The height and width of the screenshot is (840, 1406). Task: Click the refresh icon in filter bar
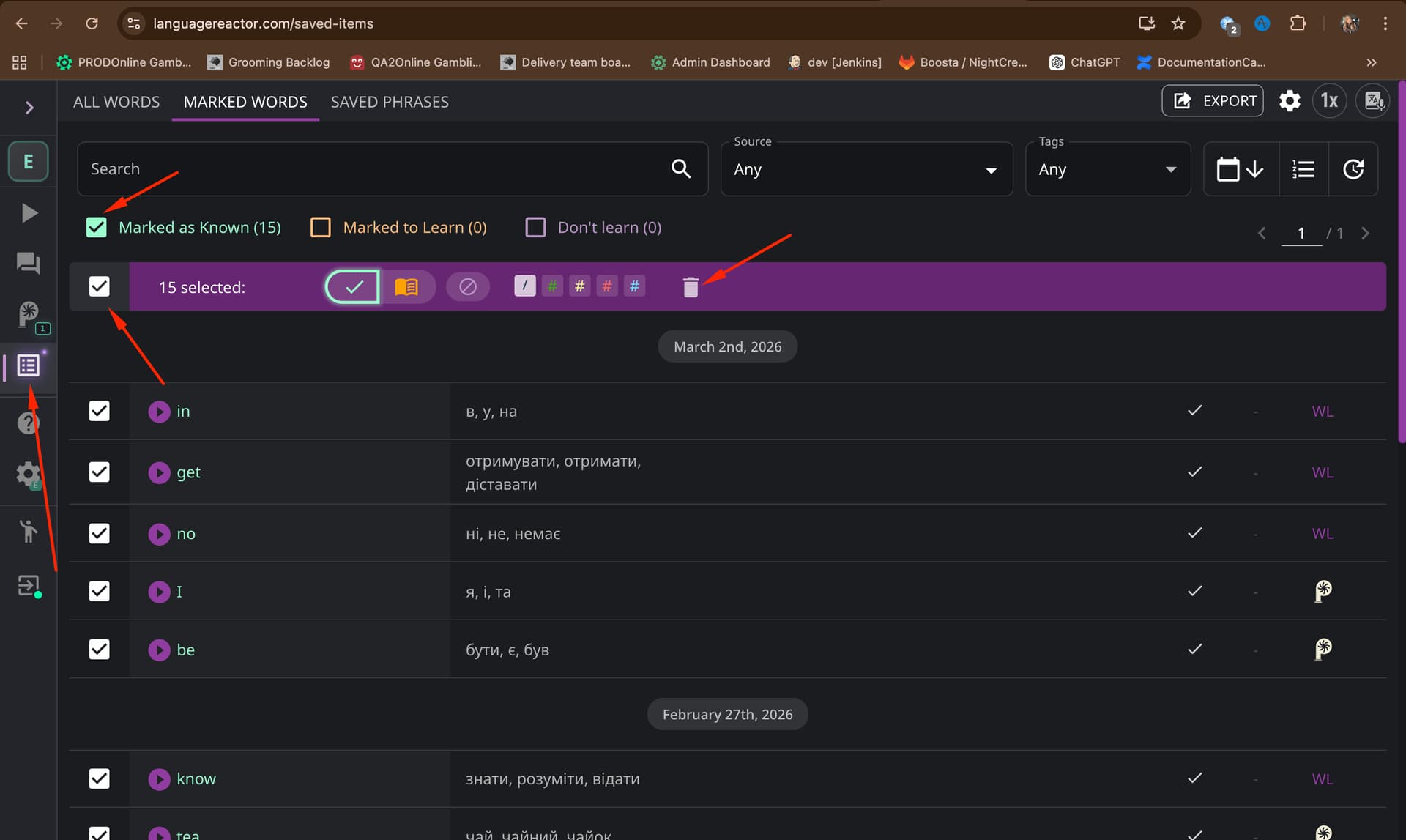tap(1353, 169)
